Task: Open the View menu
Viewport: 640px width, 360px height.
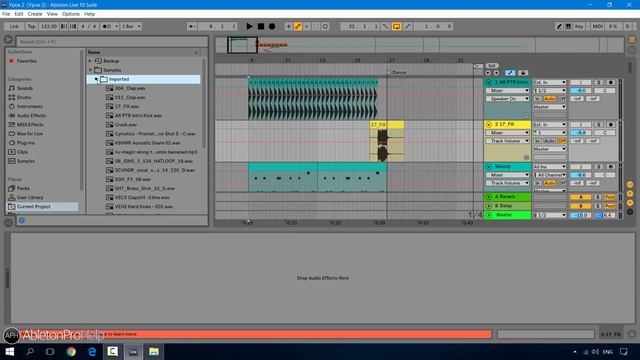Action: click(52, 14)
